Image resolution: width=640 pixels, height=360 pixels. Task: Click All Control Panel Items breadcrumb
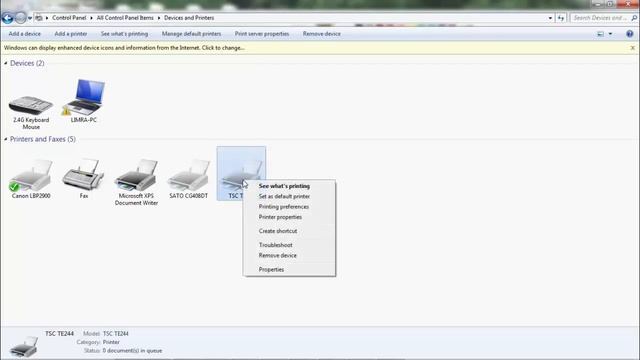pyautogui.click(x=125, y=18)
